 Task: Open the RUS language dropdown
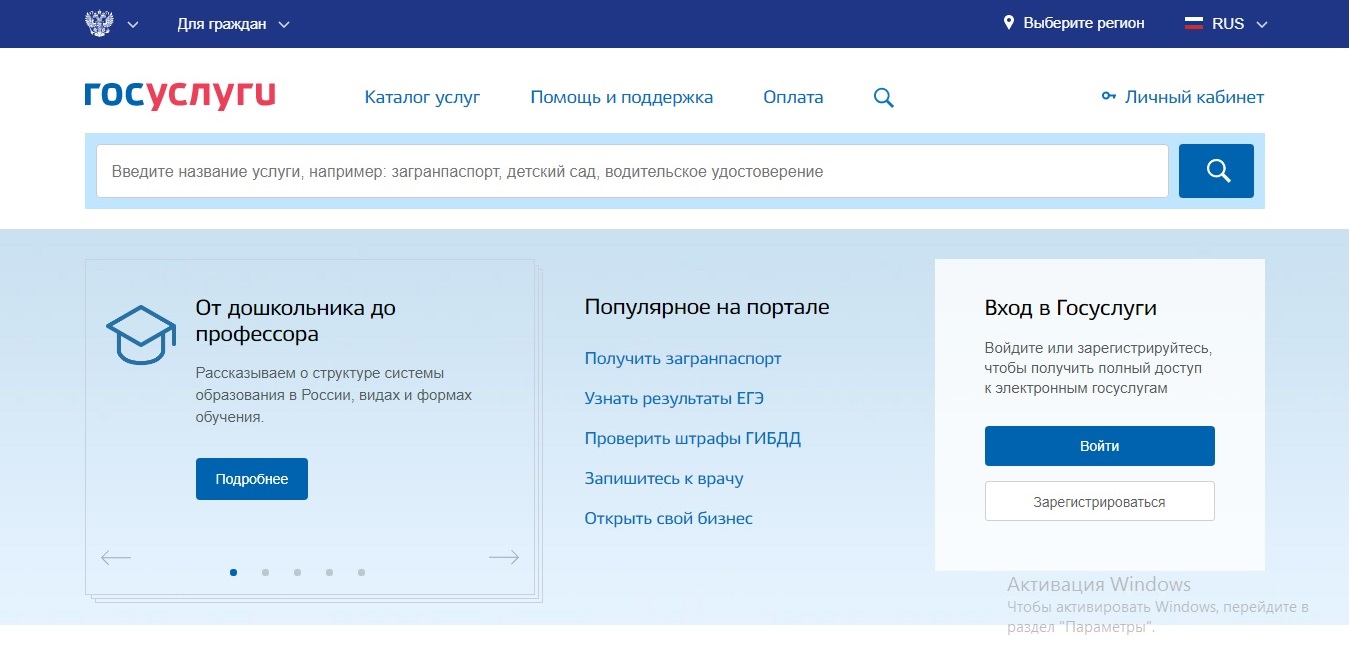[x=1240, y=24]
